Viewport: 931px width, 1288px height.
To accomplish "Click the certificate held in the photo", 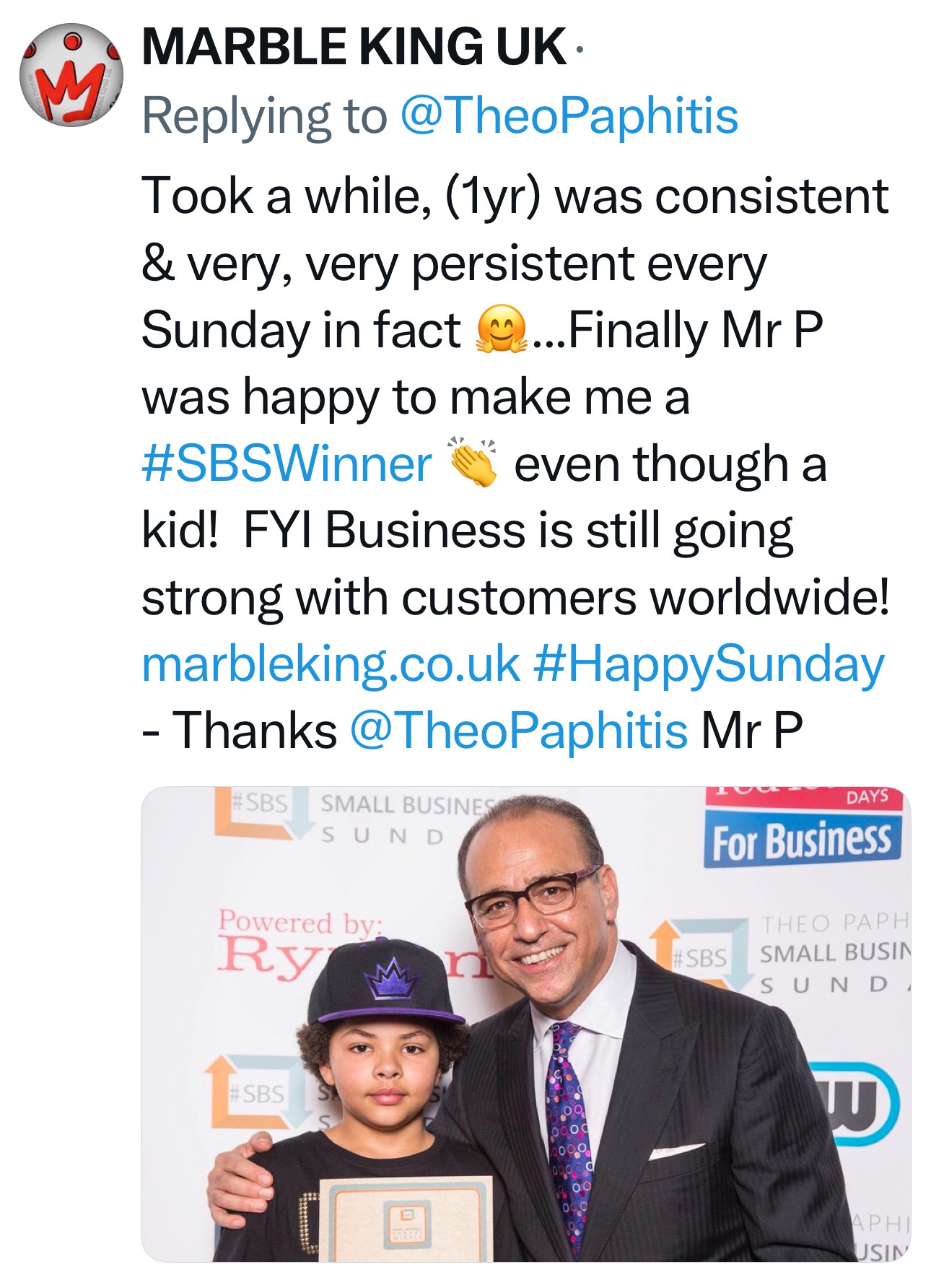I will coord(406,1220).
